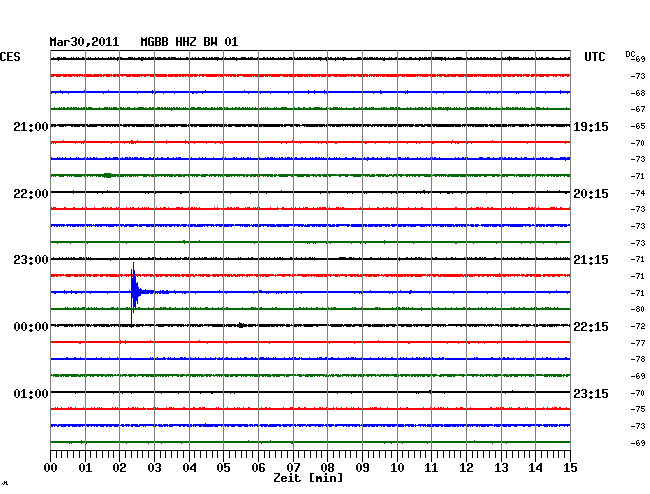
Task: Click the station title 'MGBB HHZ BW 01'
Action: point(189,42)
